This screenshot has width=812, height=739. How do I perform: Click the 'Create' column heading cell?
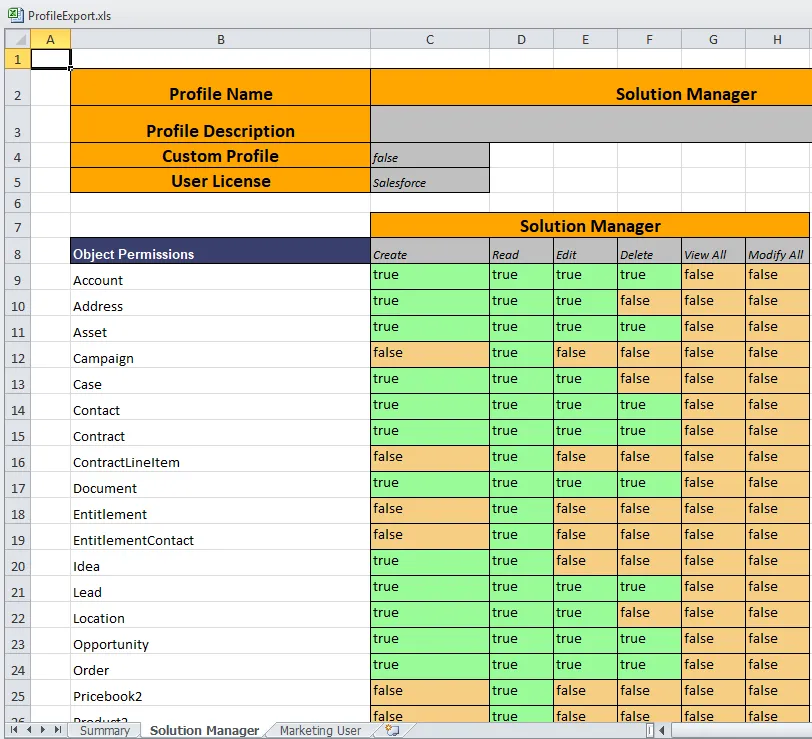pyautogui.click(x=430, y=251)
